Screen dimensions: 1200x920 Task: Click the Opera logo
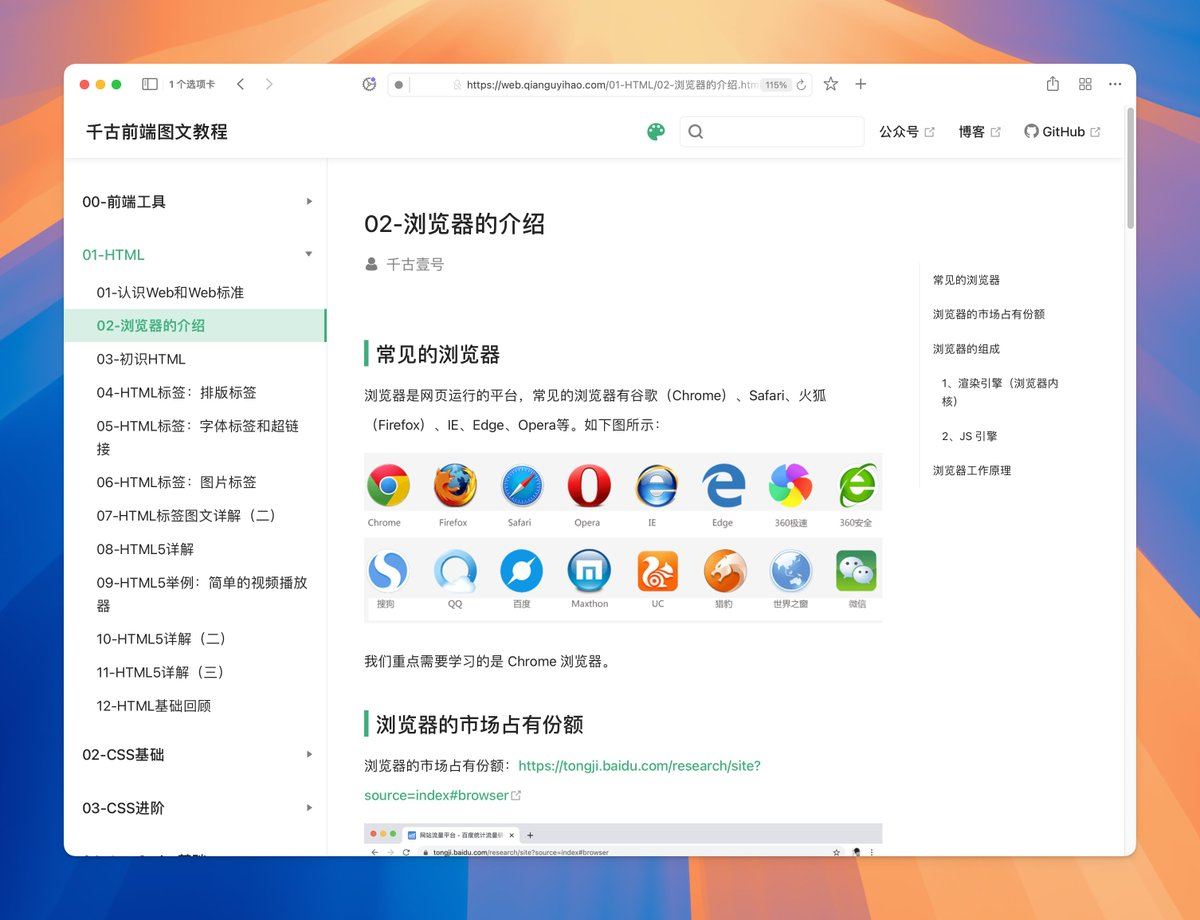click(589, 486)
